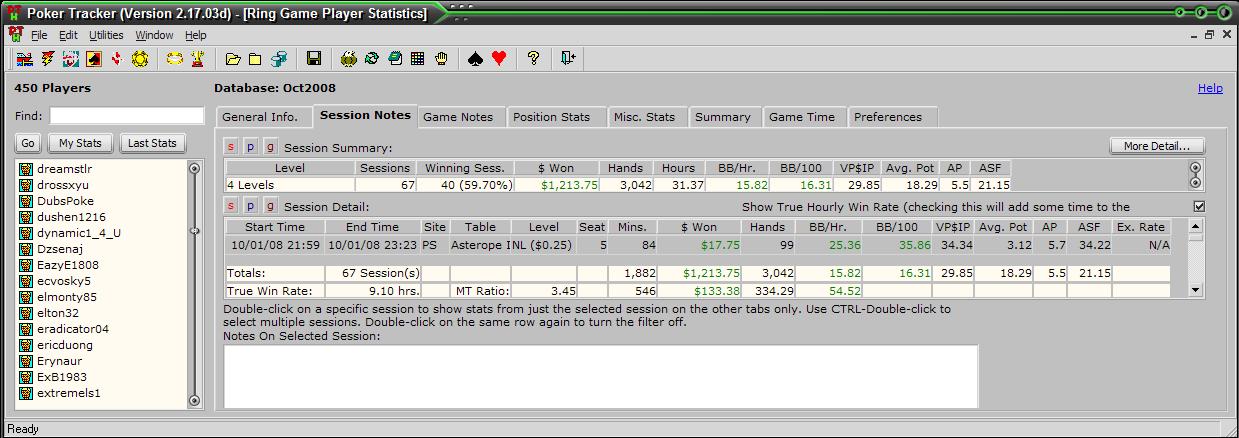This screenshot has width=1239, height=438.
Task: Click the exit door toolbar icon
Action: tap(568, 58)
